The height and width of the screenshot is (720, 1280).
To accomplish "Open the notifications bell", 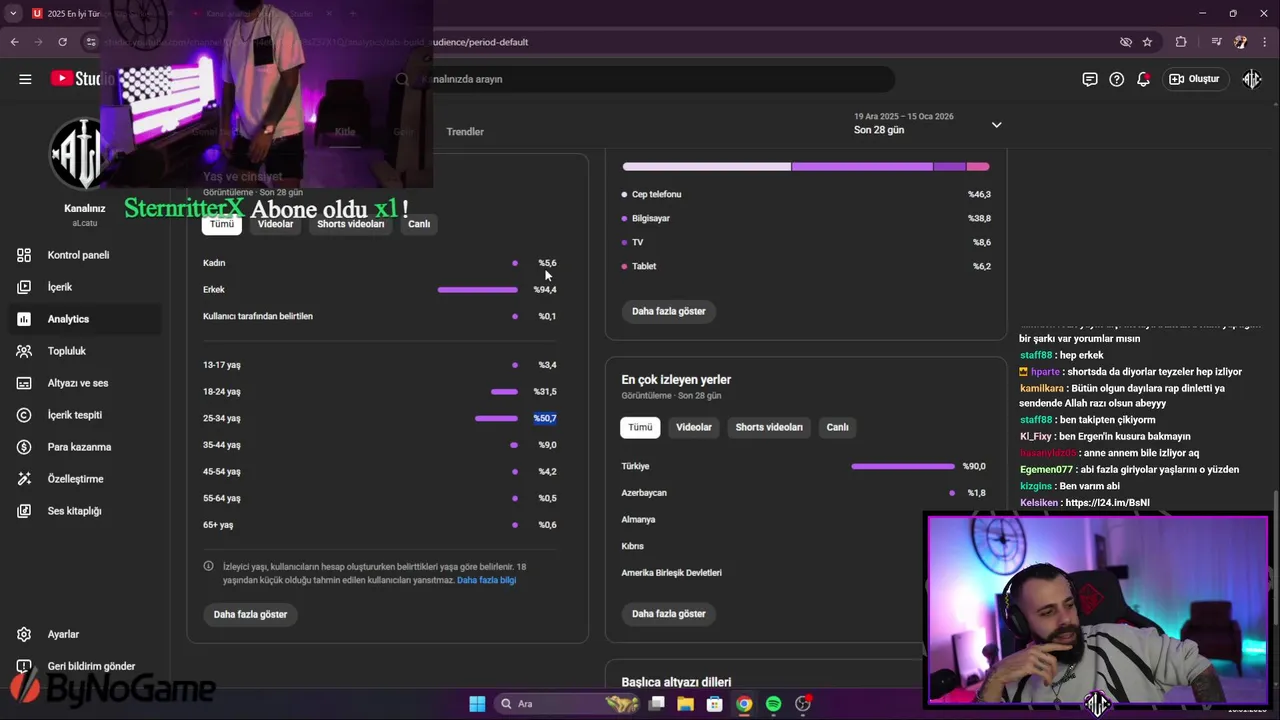I will point(1143,79).
